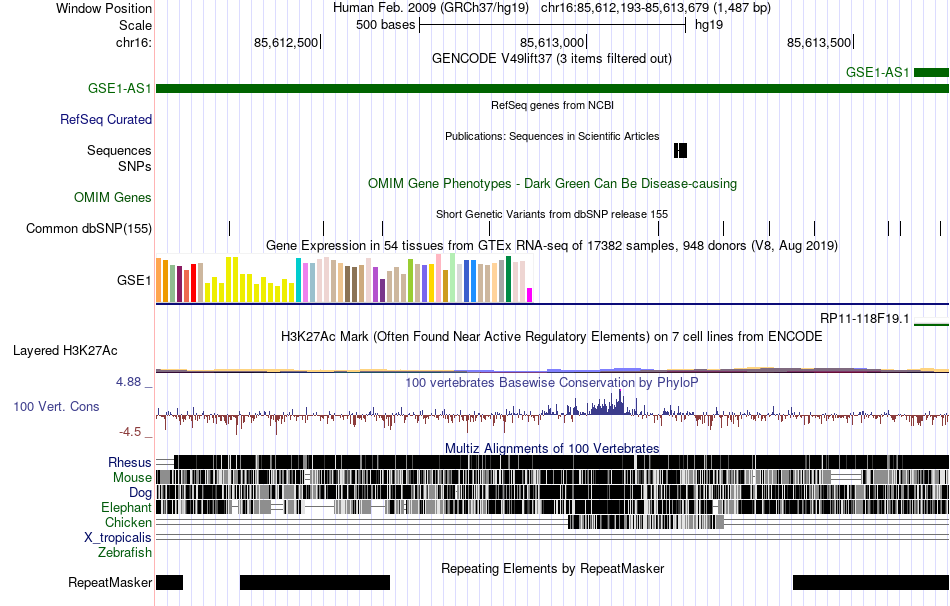Open the RefSeq Curated track label
950x606 pixels.
point(106,119)
